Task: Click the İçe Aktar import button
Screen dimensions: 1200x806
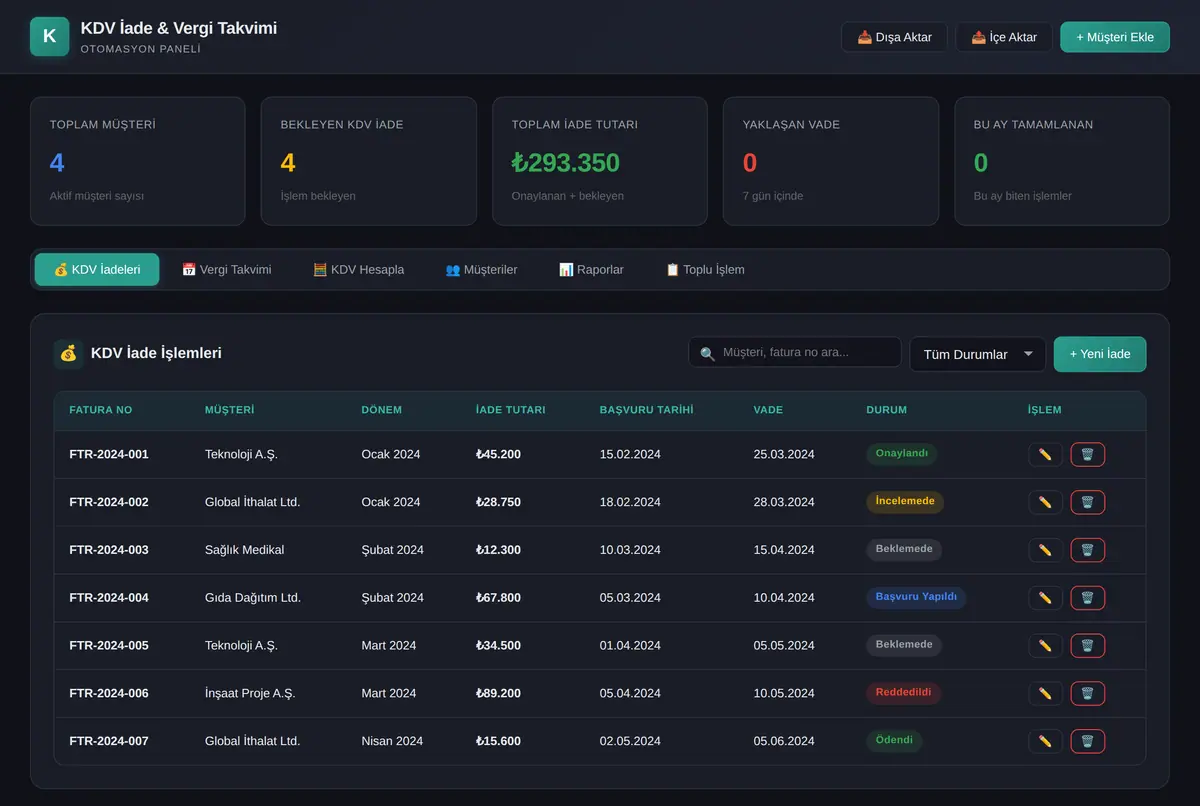Action: click(1004, 37)
